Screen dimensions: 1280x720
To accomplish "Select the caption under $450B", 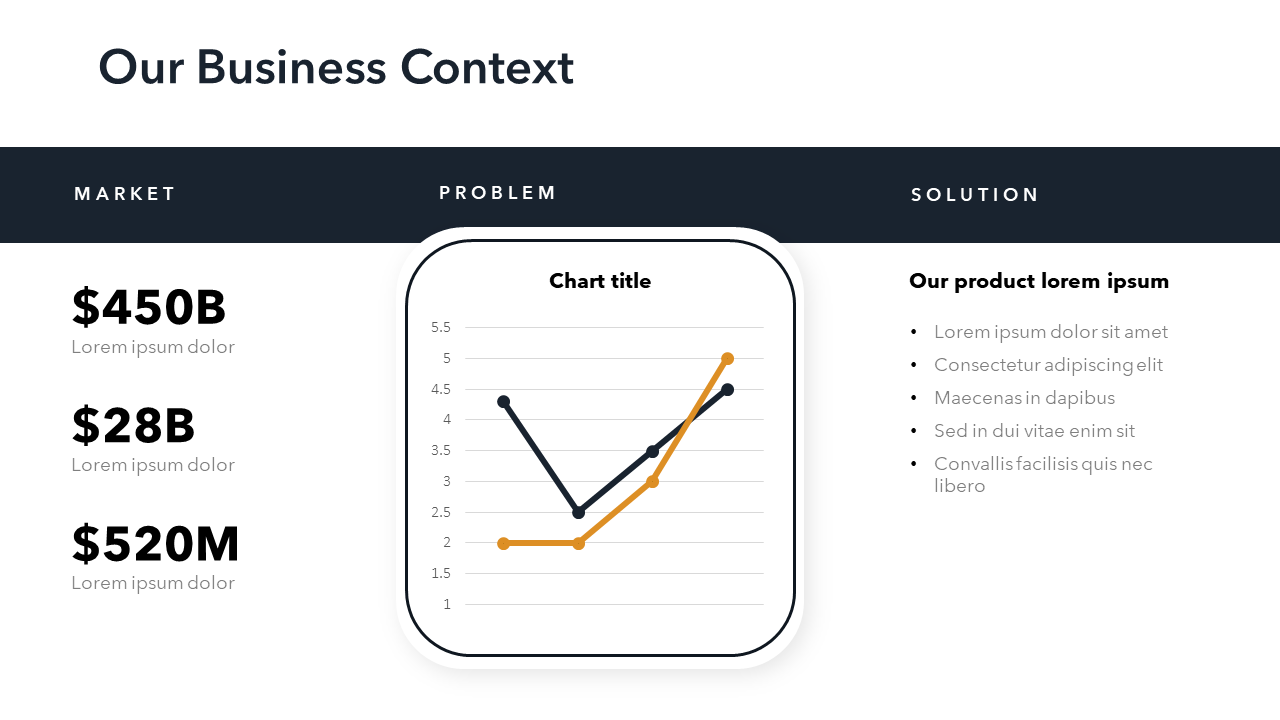I will pos(153,347).
